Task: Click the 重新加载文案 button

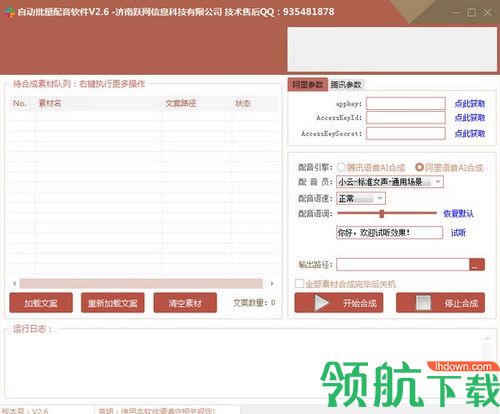Action: coord(113,303)
